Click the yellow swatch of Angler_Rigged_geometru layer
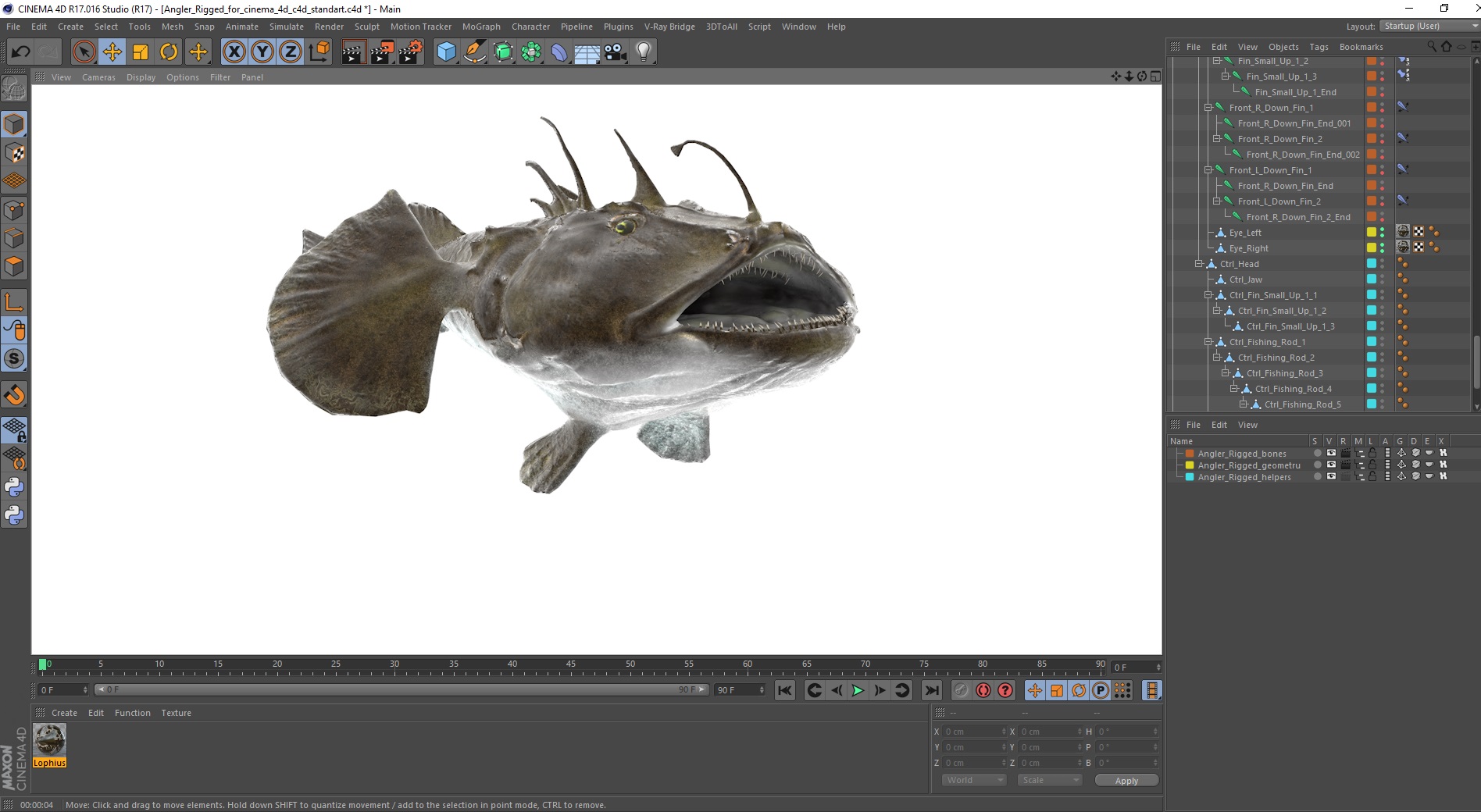Screen dimensions: 1481x812 click(1190, 465)
